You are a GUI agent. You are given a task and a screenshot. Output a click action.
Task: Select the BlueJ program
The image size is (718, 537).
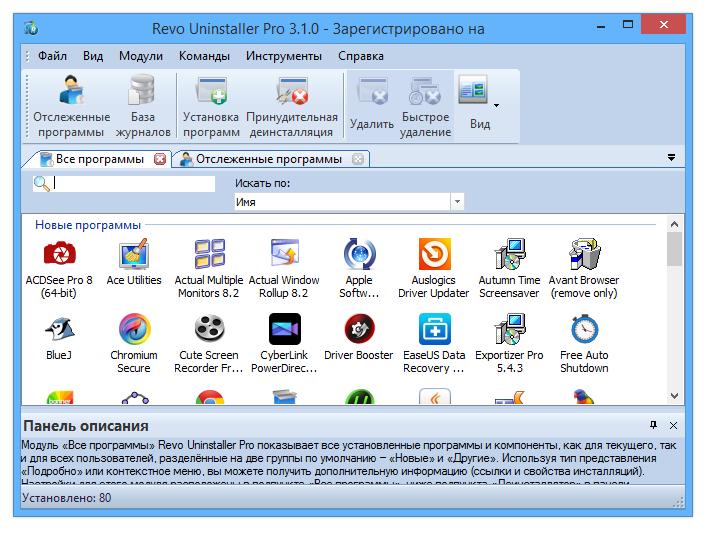[59, 337]
